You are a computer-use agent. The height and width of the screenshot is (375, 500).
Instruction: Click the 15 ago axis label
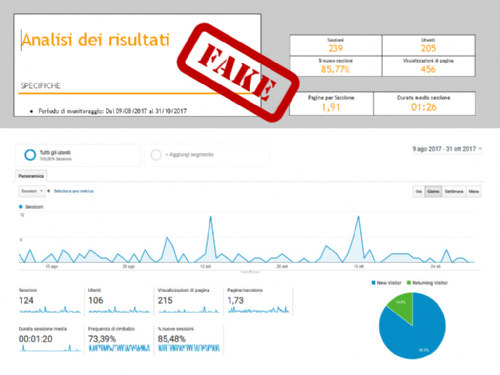[x=52, y=267]
